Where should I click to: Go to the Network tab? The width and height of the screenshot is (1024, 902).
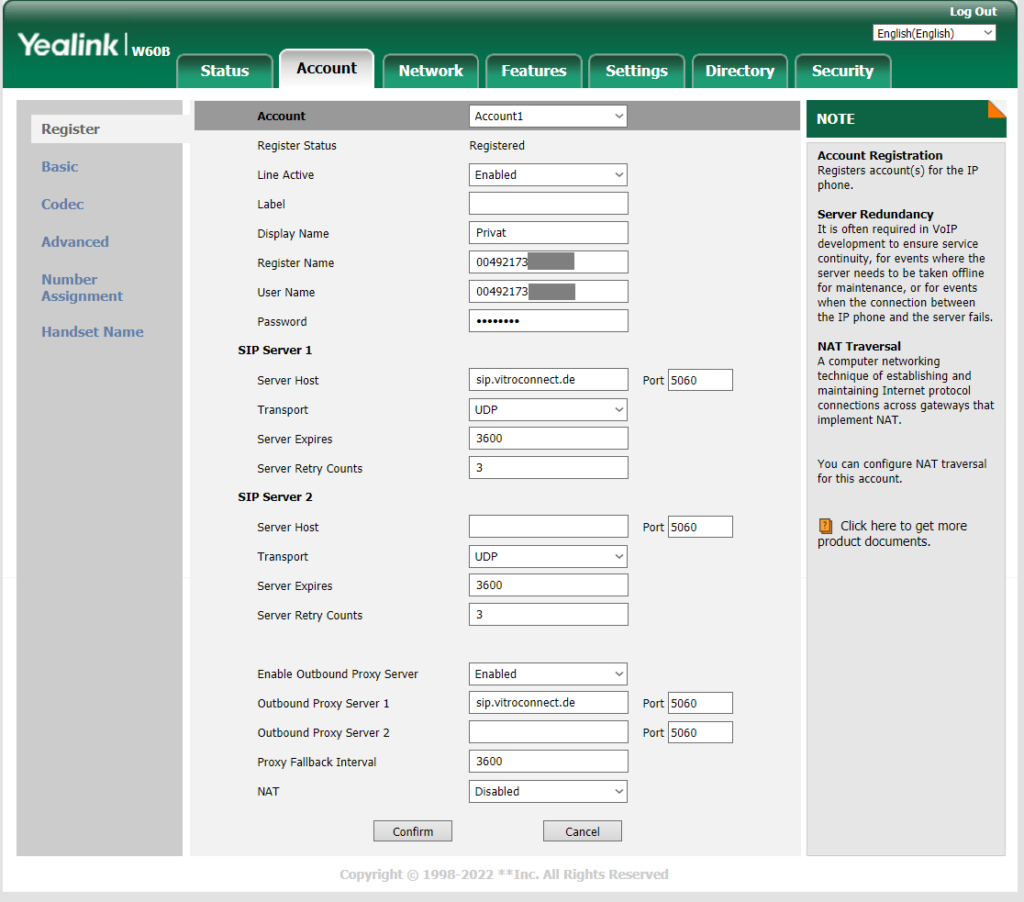430,71
